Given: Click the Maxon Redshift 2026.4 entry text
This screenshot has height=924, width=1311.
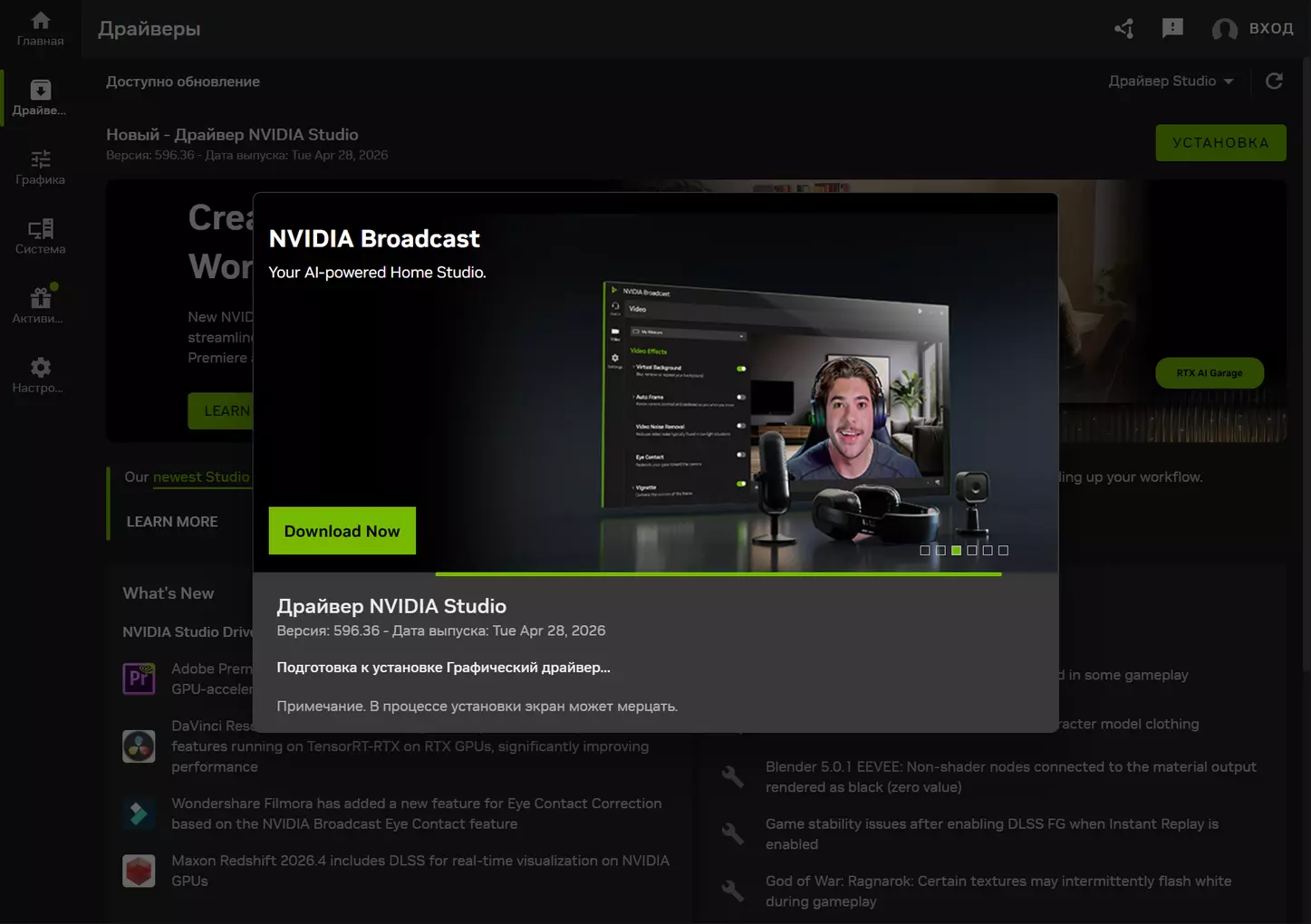Looking at the screenshot, I should (420, 871).
